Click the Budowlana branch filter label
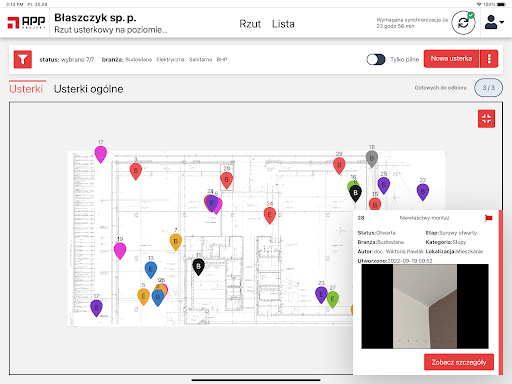 (139, 60)
